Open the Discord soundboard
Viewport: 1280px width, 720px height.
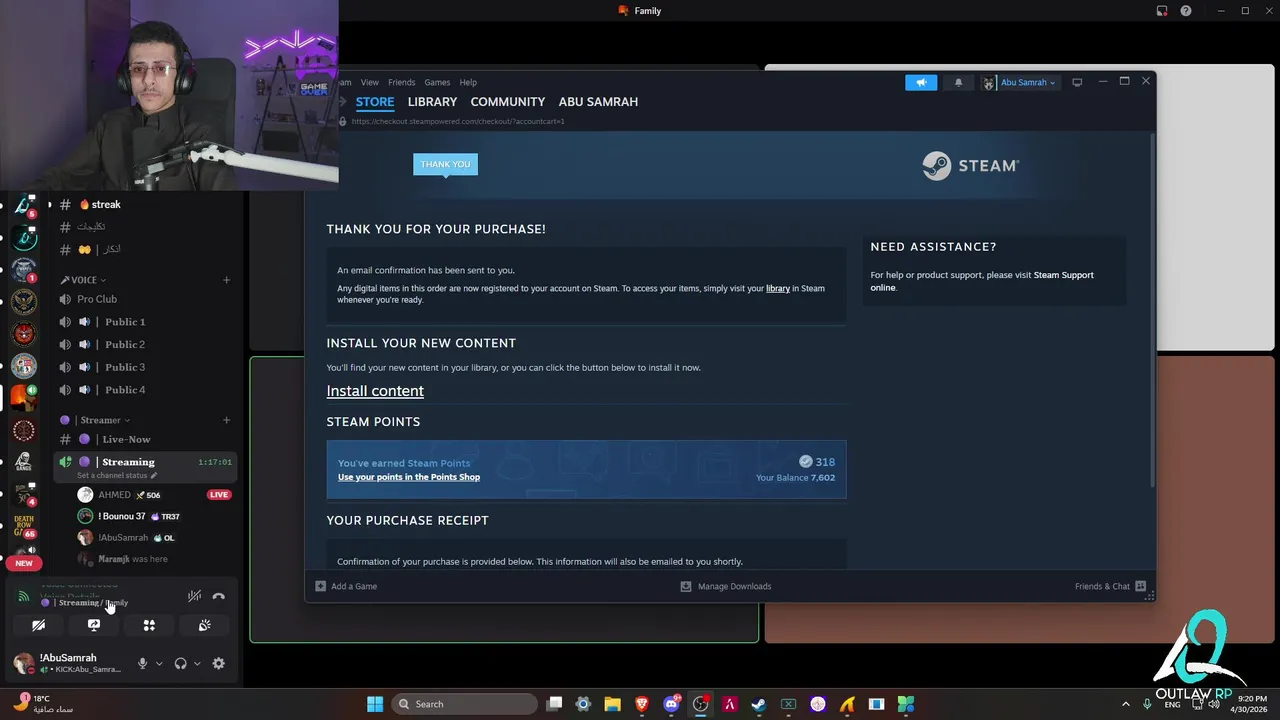(x=204, y=625)
